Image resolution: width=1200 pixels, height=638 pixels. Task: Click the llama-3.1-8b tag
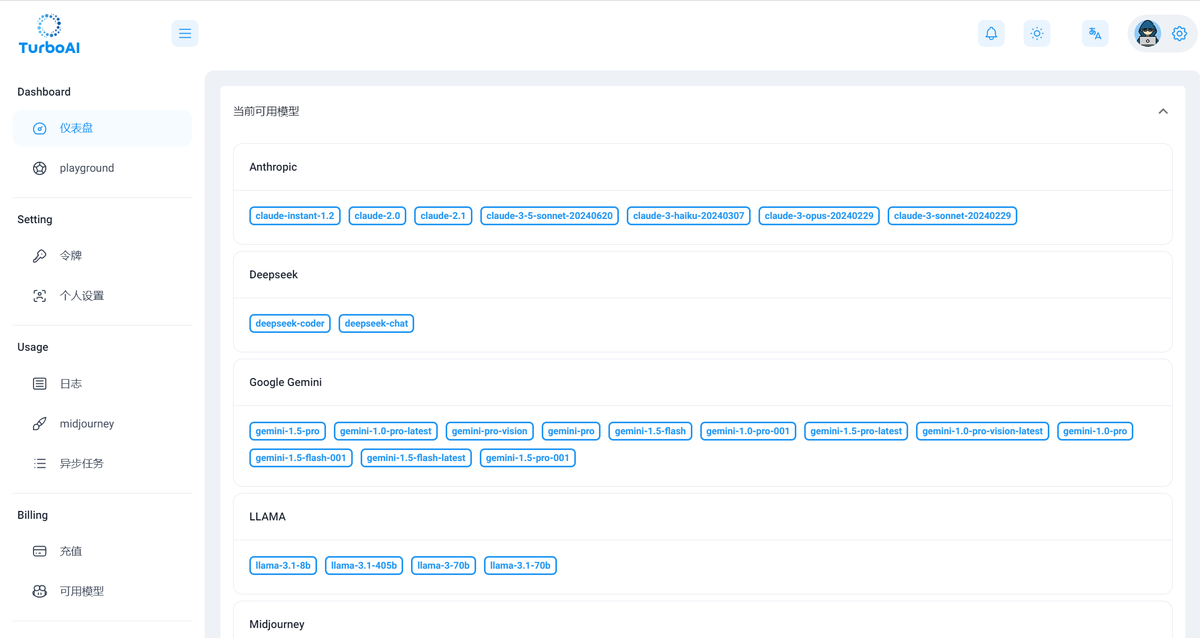[x=283, y=566]
